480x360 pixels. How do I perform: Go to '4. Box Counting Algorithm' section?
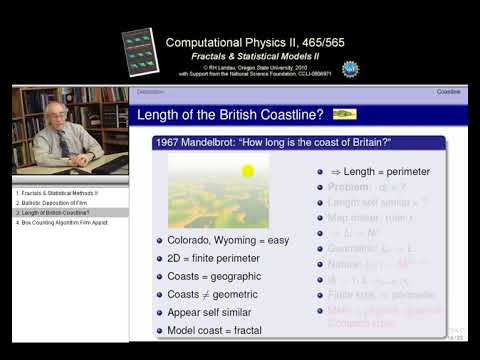[62, 222]
